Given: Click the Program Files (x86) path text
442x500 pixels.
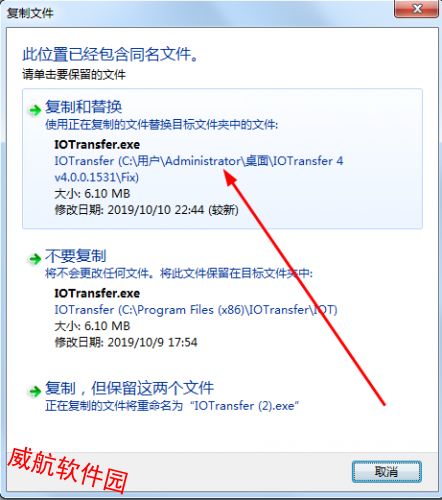Looking at the screenshot, I should pyautogui.click(x=196, y=310).
